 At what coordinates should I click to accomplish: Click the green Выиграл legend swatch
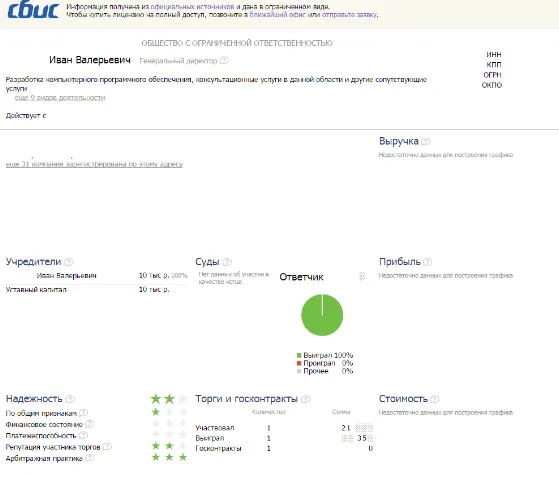point(299,355)
